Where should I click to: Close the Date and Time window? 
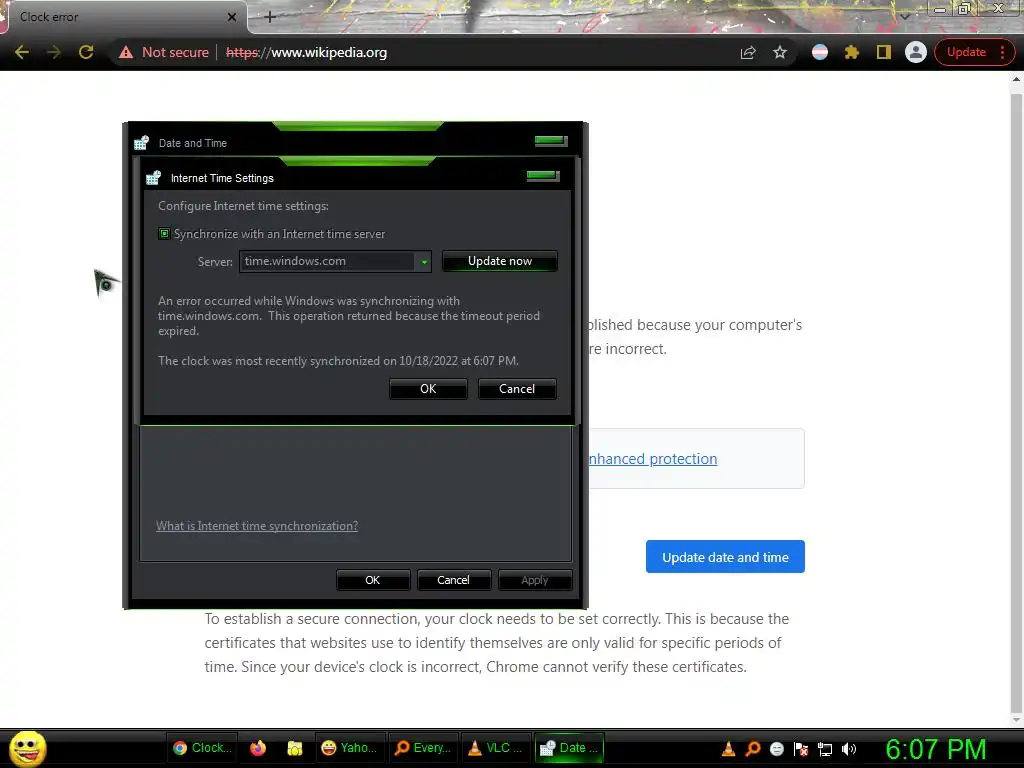click(x=551, y=141)
